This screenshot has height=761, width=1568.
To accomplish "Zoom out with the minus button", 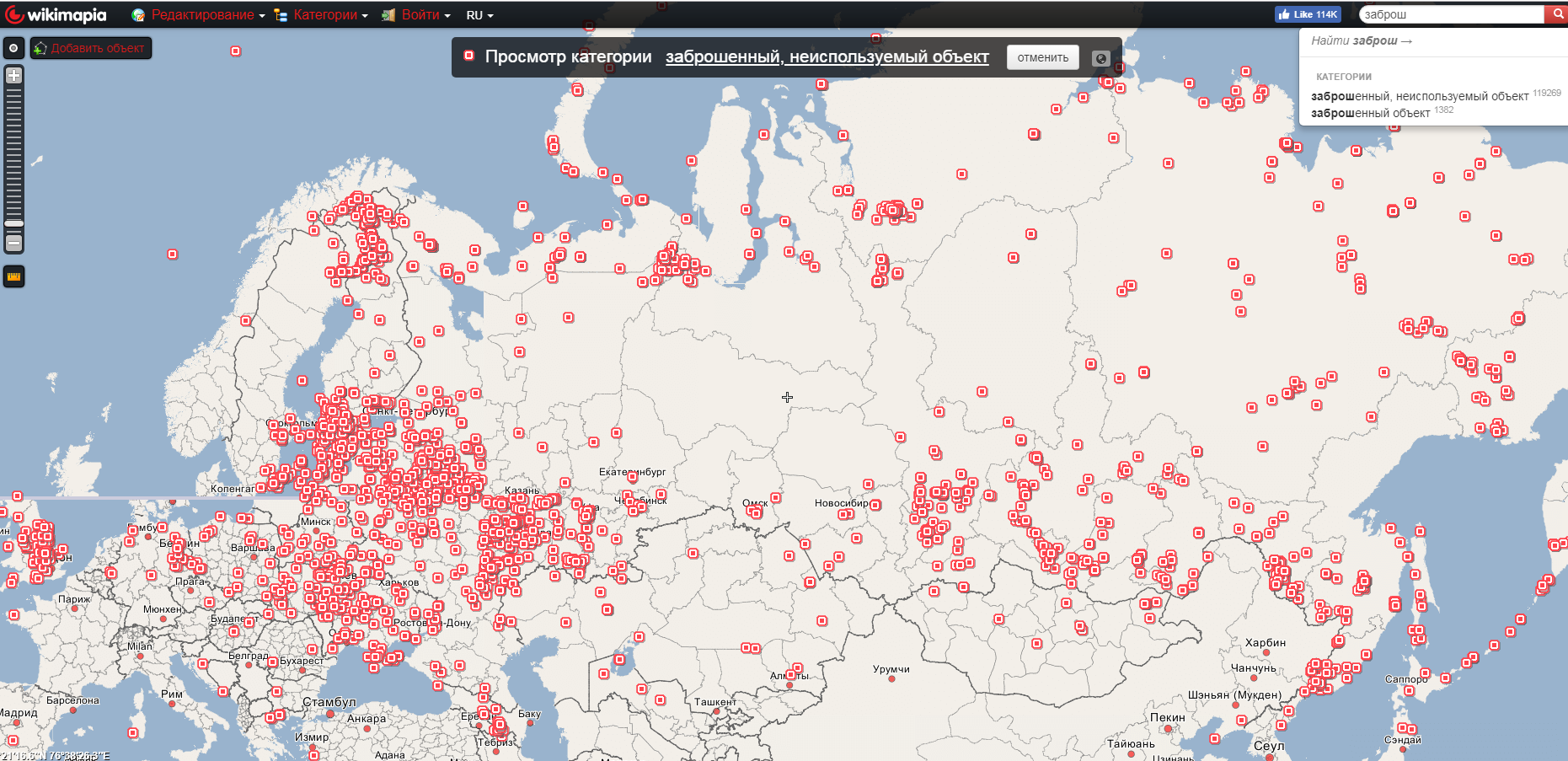I will pos(13,243).
